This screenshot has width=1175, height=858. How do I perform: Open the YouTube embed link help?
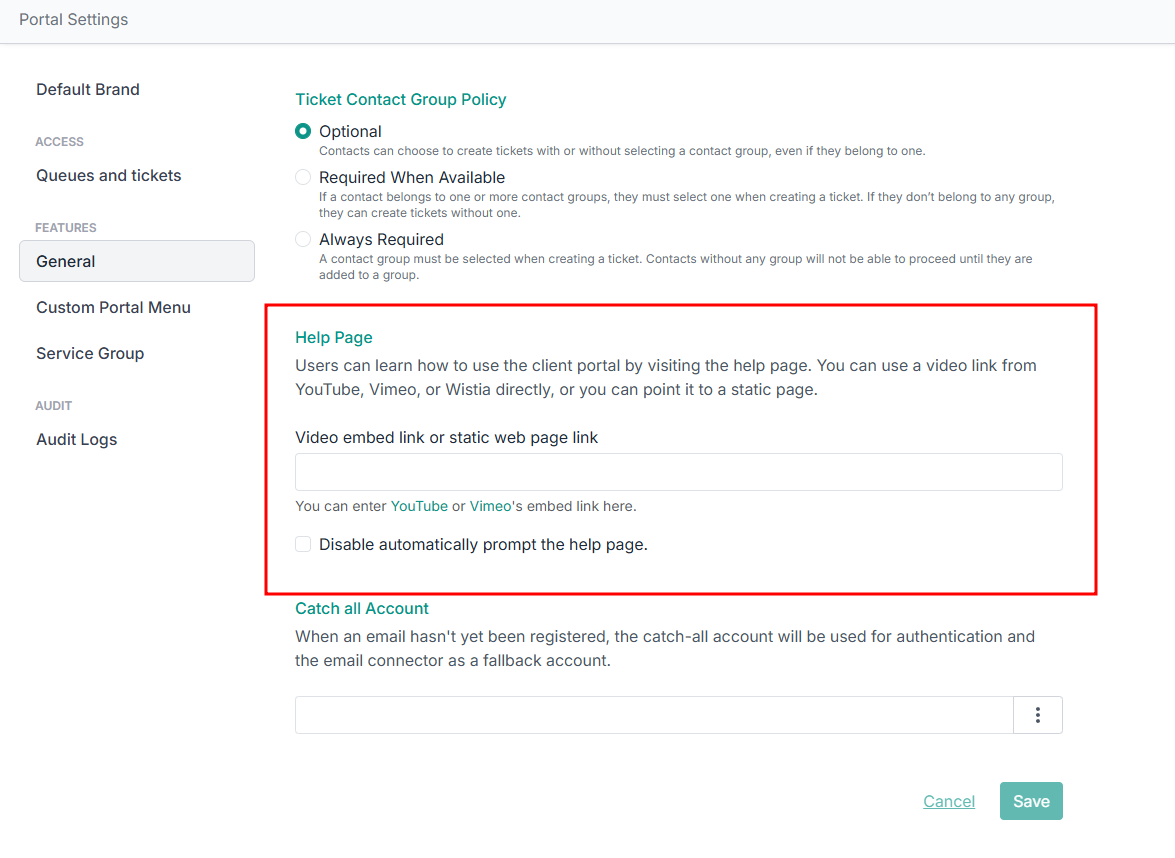tap(419, 506)
